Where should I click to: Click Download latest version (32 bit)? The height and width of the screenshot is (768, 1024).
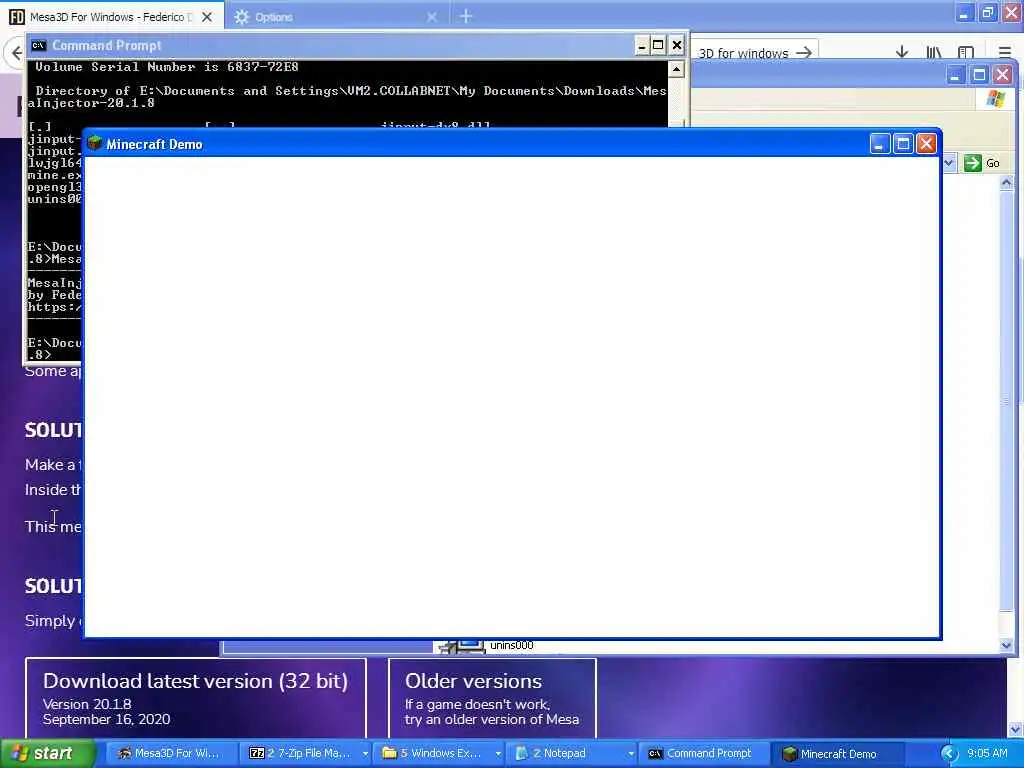click(196, 698)
